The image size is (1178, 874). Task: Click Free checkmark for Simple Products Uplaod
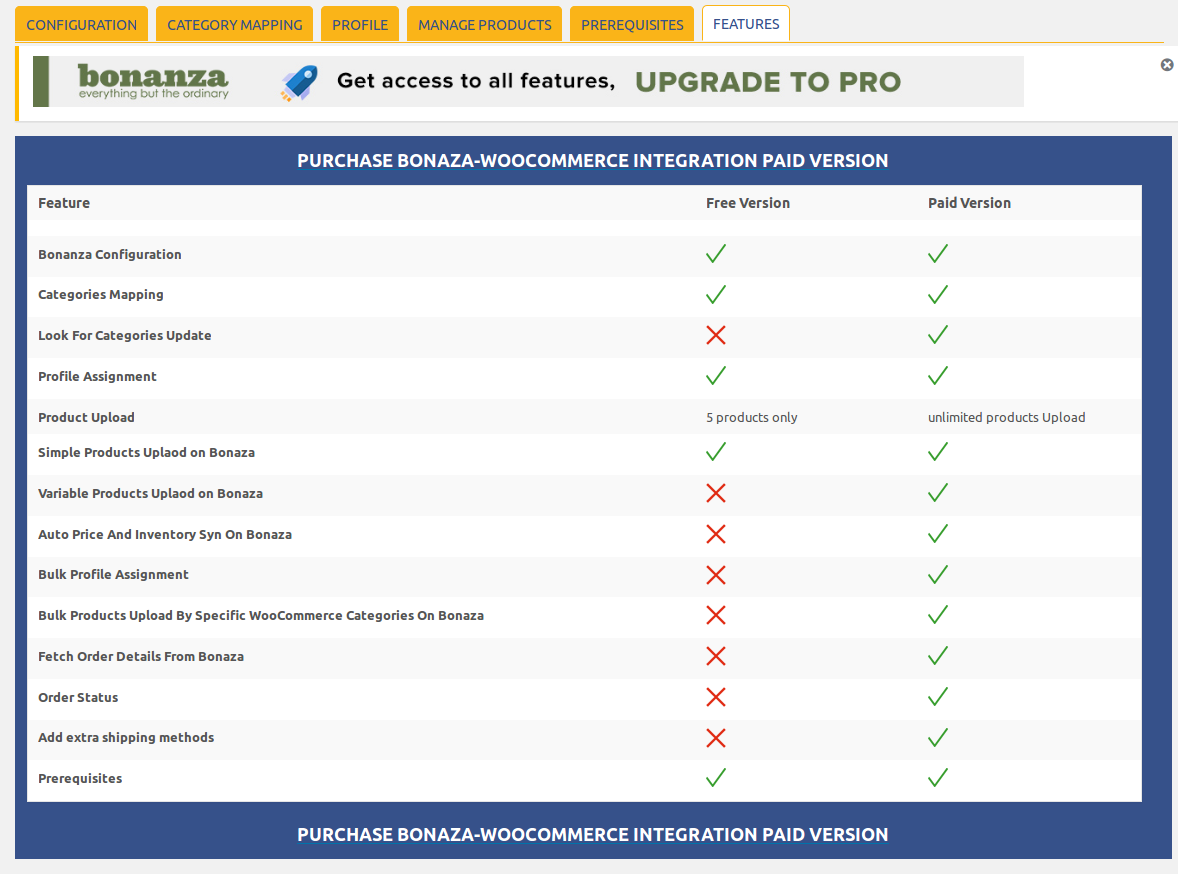tap(716, 452)
